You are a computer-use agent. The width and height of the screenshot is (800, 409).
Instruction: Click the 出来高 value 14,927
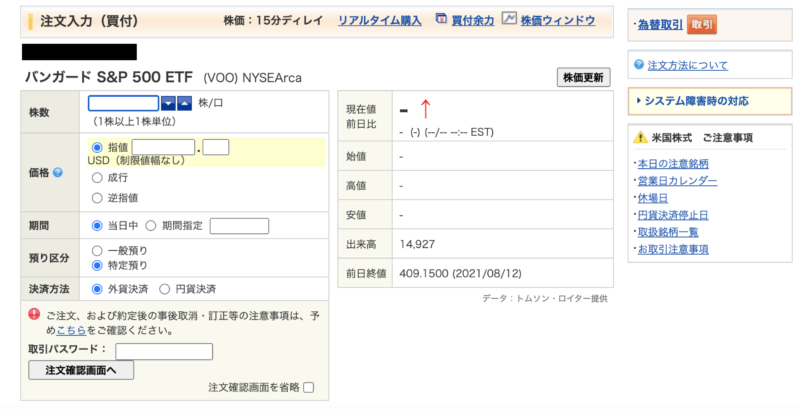pos(417,244)
